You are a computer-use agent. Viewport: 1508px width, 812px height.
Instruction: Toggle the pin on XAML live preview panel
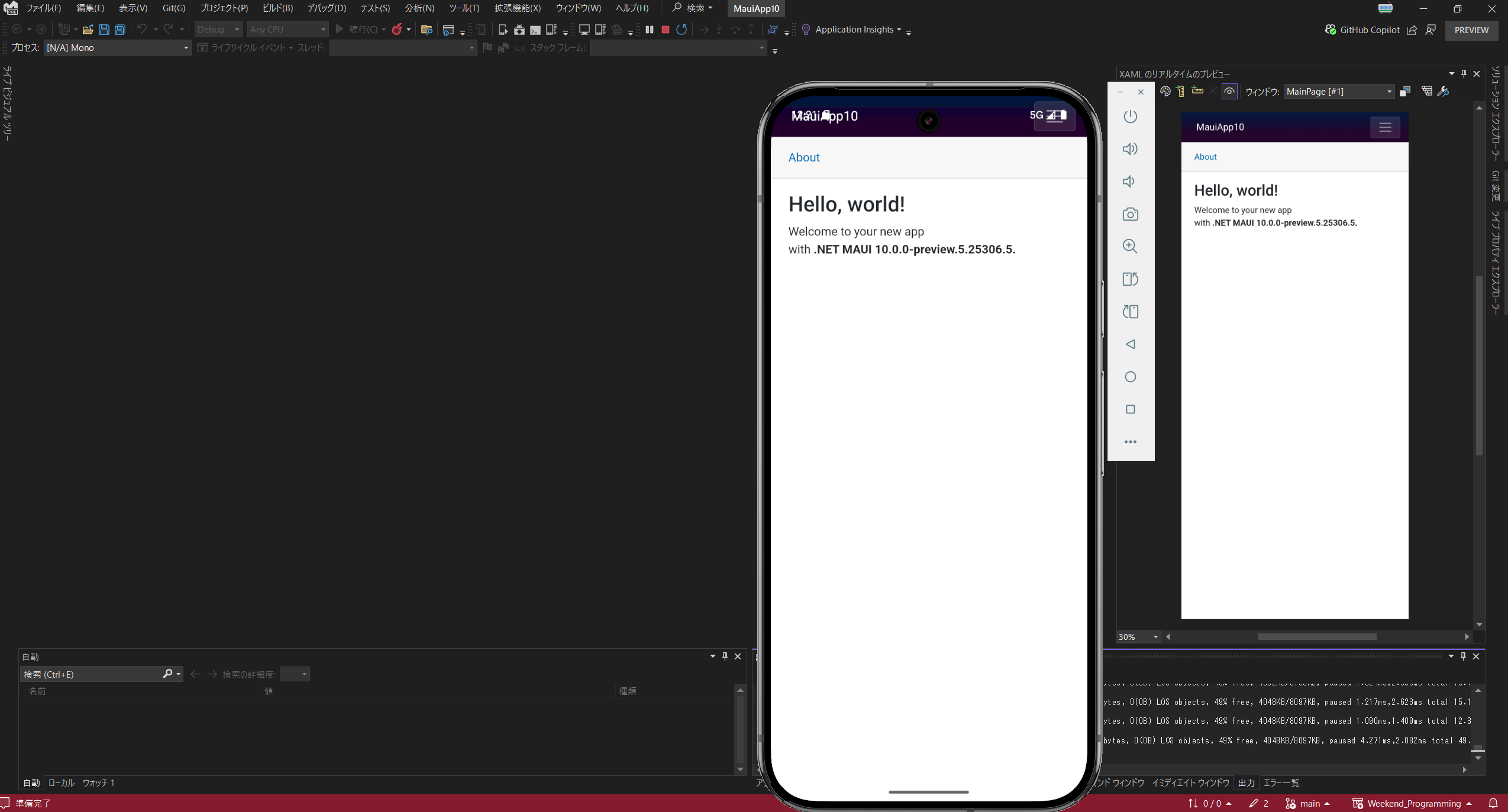coord(1464,74)
